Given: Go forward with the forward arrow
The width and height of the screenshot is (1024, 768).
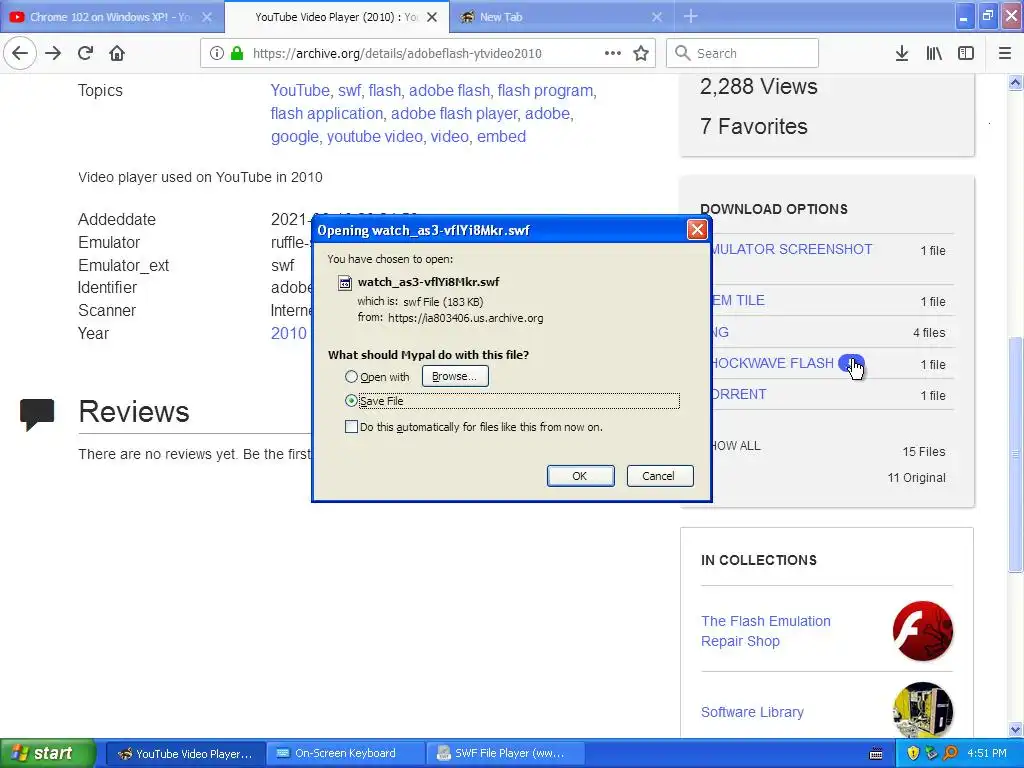Looking at the screenshot, I should pos(53,53).
